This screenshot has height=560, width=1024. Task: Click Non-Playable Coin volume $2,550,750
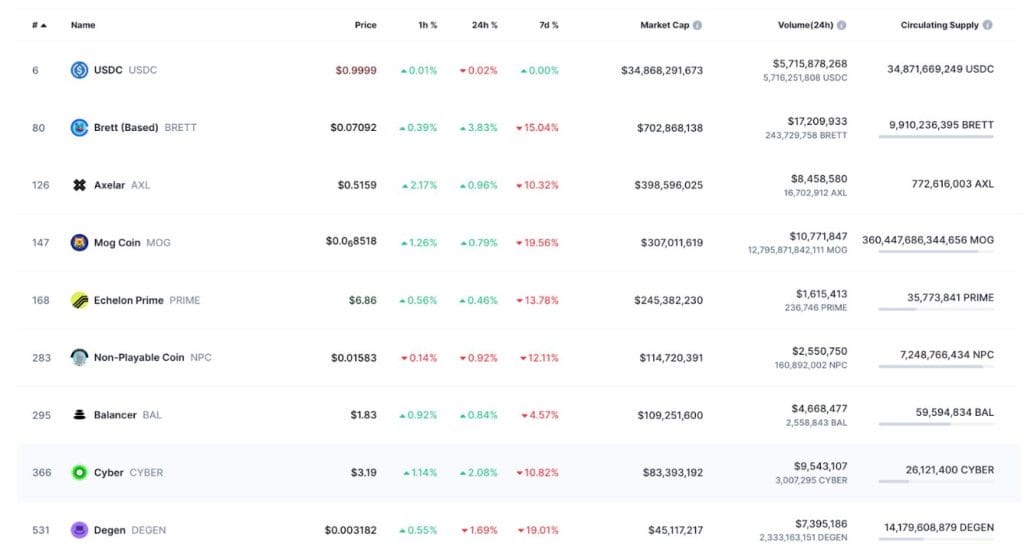coord(820,351)
